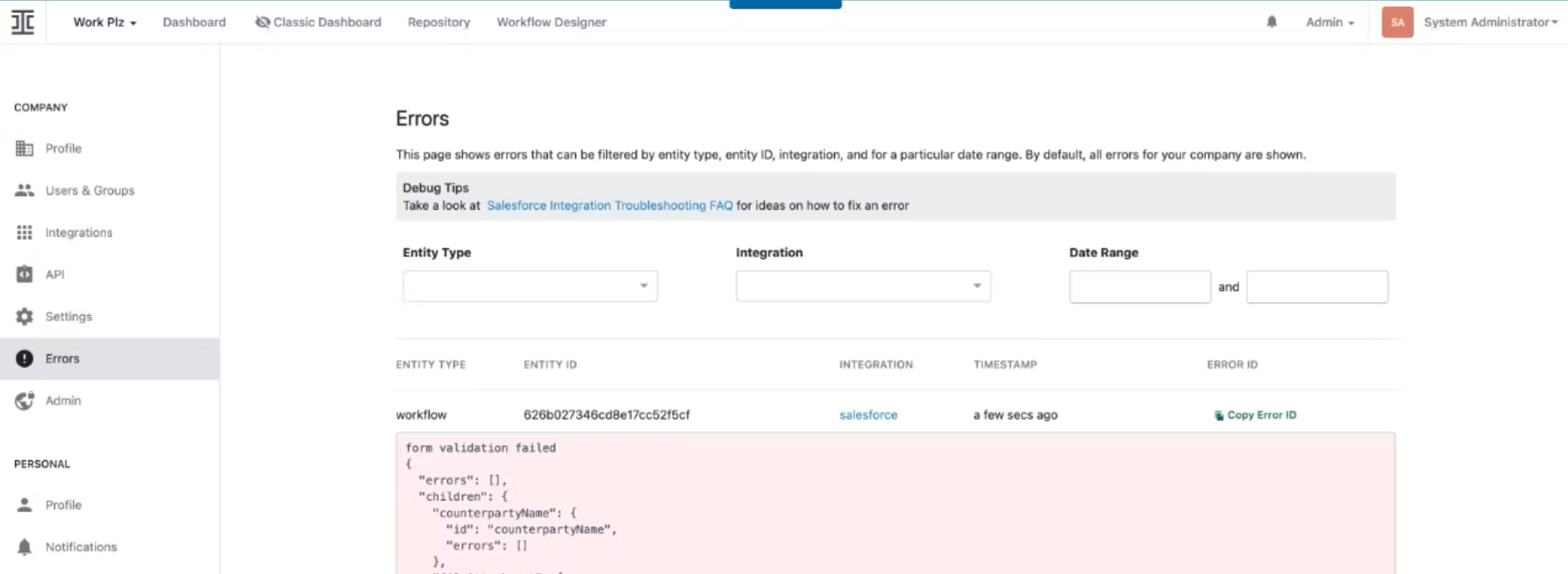This screenshot has width=1568, height=574.
Task: Go to the Workflow Designer tab
Action: pyautogui.click(x=551, y=22)
